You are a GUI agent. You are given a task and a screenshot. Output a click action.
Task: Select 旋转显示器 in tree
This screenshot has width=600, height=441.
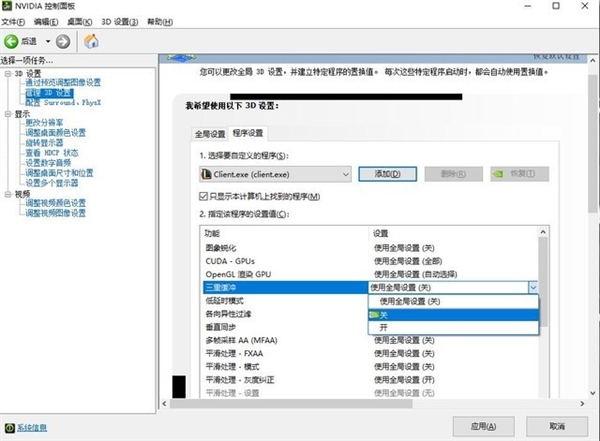[44, 143]
